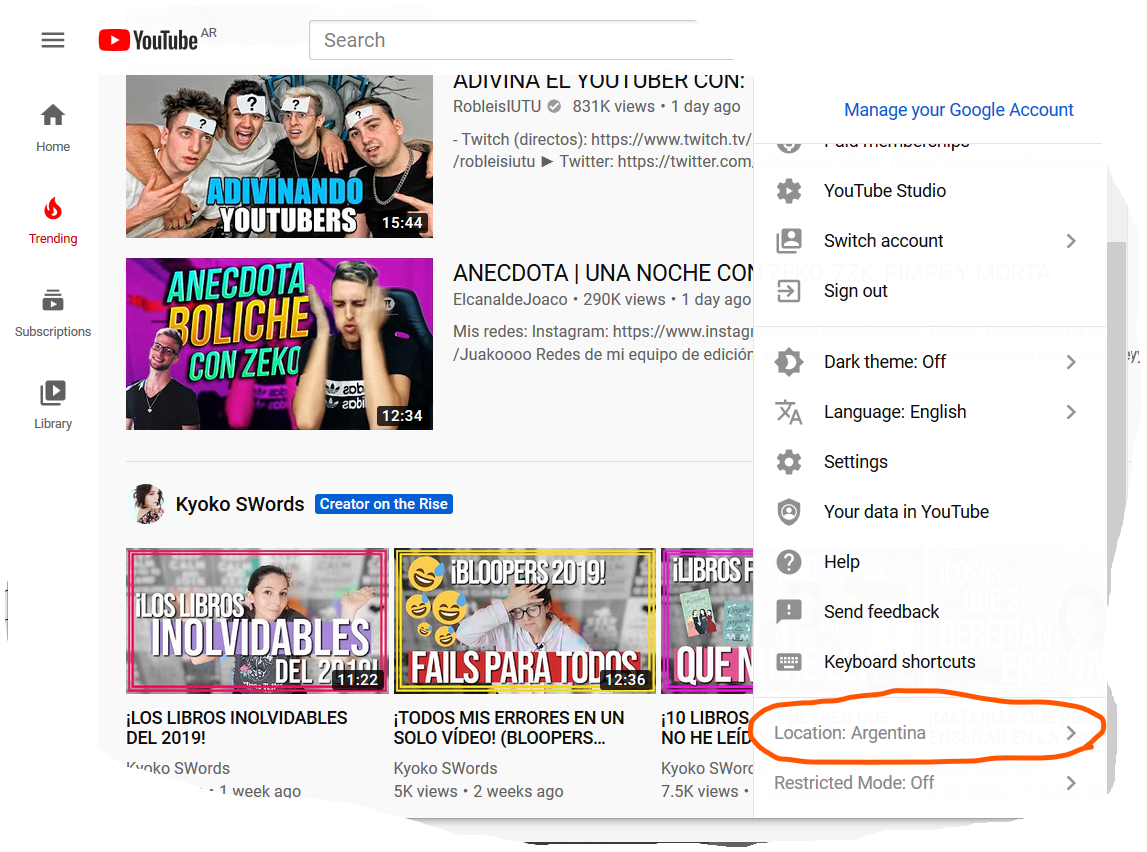Click the Help question mark icon
This screenshot has height=852, width=1147.
coord(789,562)
